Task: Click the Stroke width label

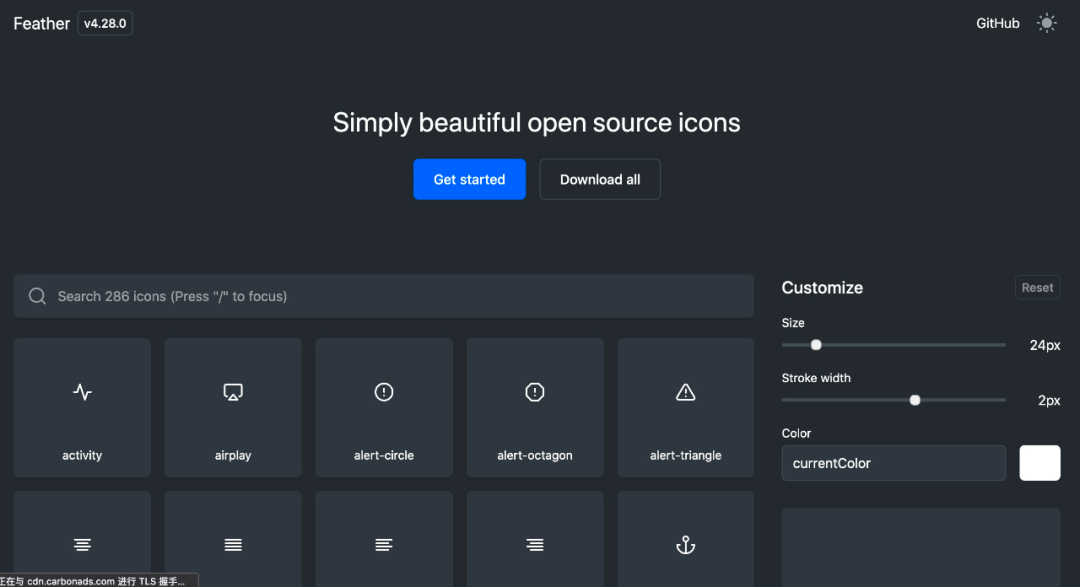Action: [816, 378]
